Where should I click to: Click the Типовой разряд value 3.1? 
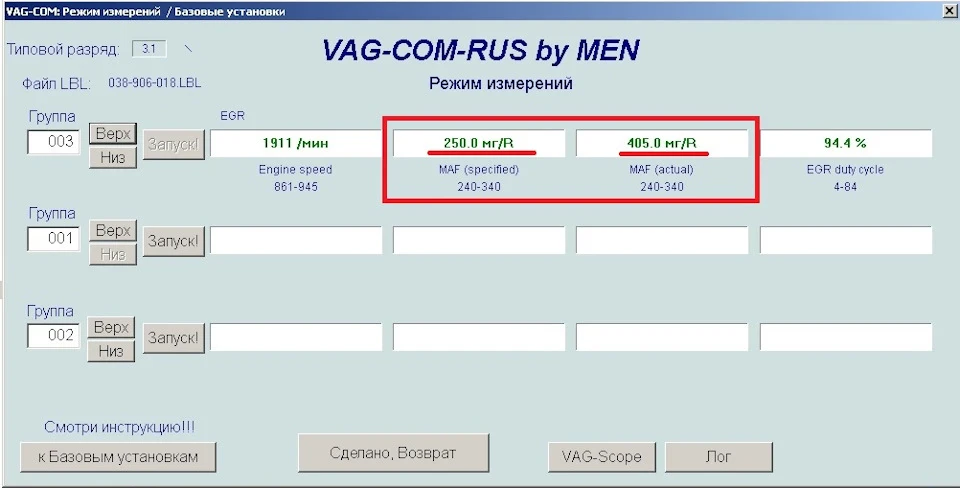[x=149, y=49]
